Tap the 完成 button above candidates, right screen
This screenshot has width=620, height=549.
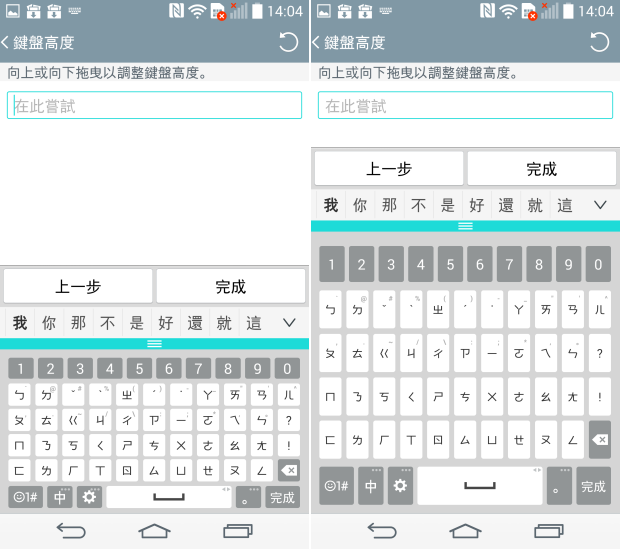(541, 169)
